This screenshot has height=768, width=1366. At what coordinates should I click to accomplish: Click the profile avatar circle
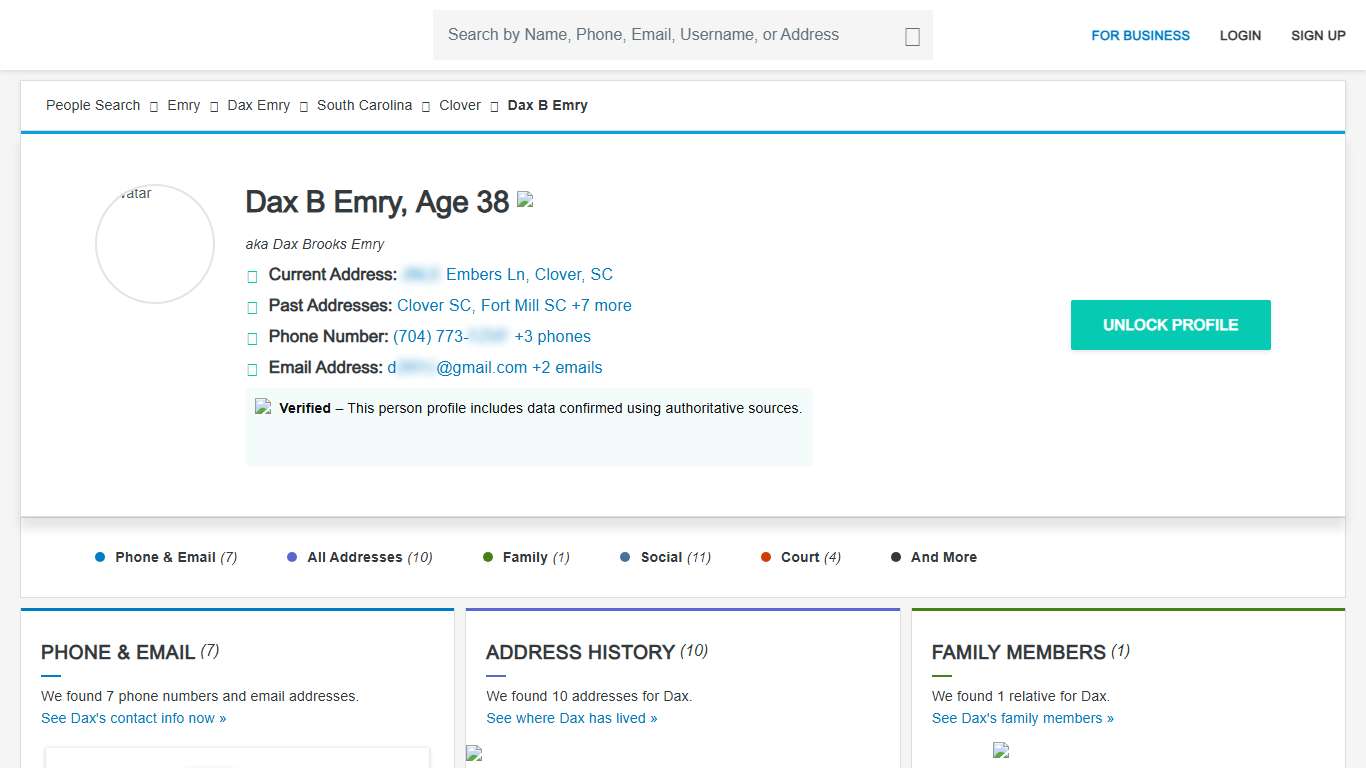155,244
